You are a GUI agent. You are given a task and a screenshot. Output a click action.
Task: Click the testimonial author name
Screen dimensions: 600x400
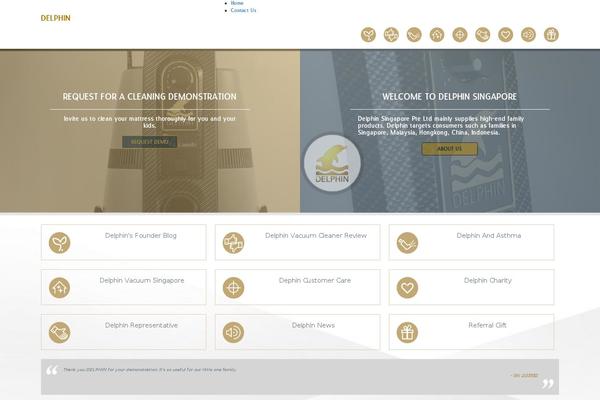point(524,376)
